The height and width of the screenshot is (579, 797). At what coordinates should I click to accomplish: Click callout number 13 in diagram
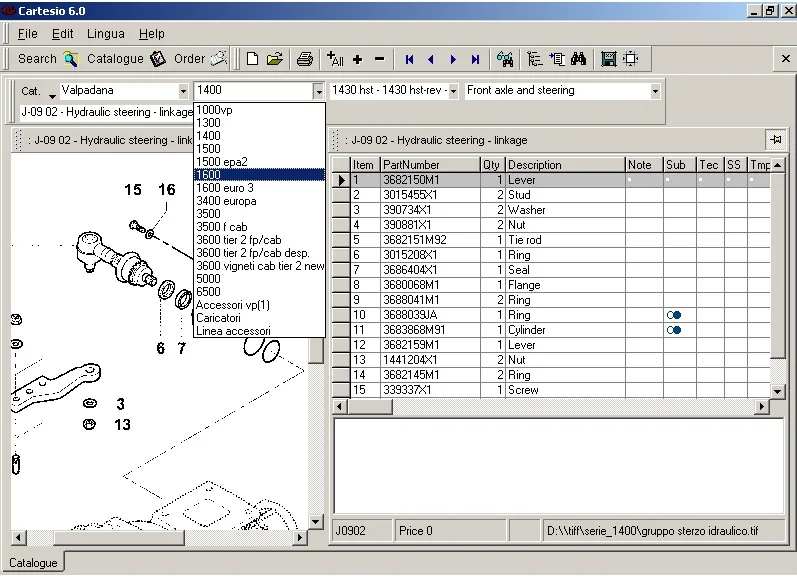tap(122, 424)
